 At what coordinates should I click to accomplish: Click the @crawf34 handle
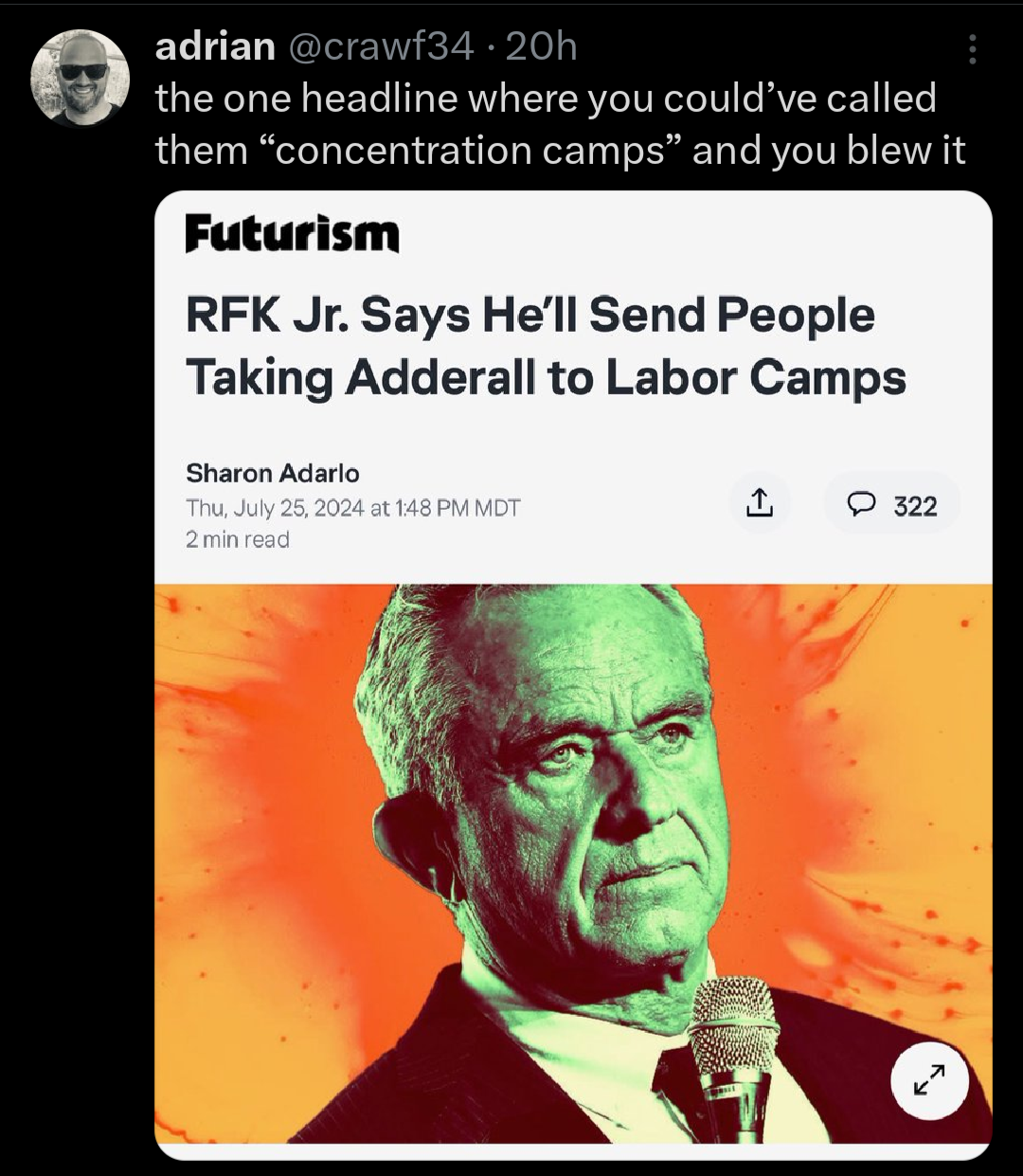[x=380, y=45]
